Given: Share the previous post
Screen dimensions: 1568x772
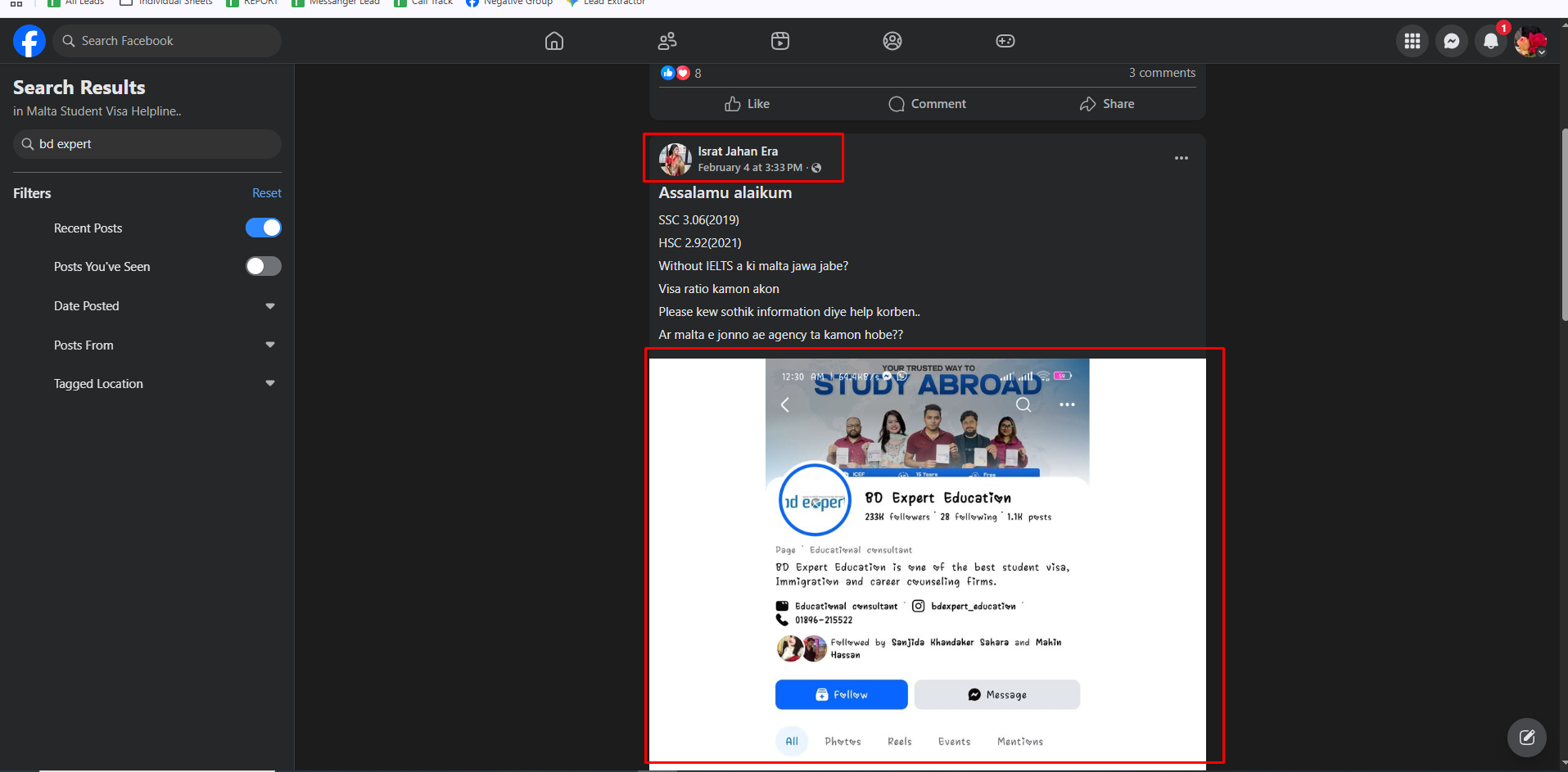Looking at the screenshot, I should tap(1107, 104).
